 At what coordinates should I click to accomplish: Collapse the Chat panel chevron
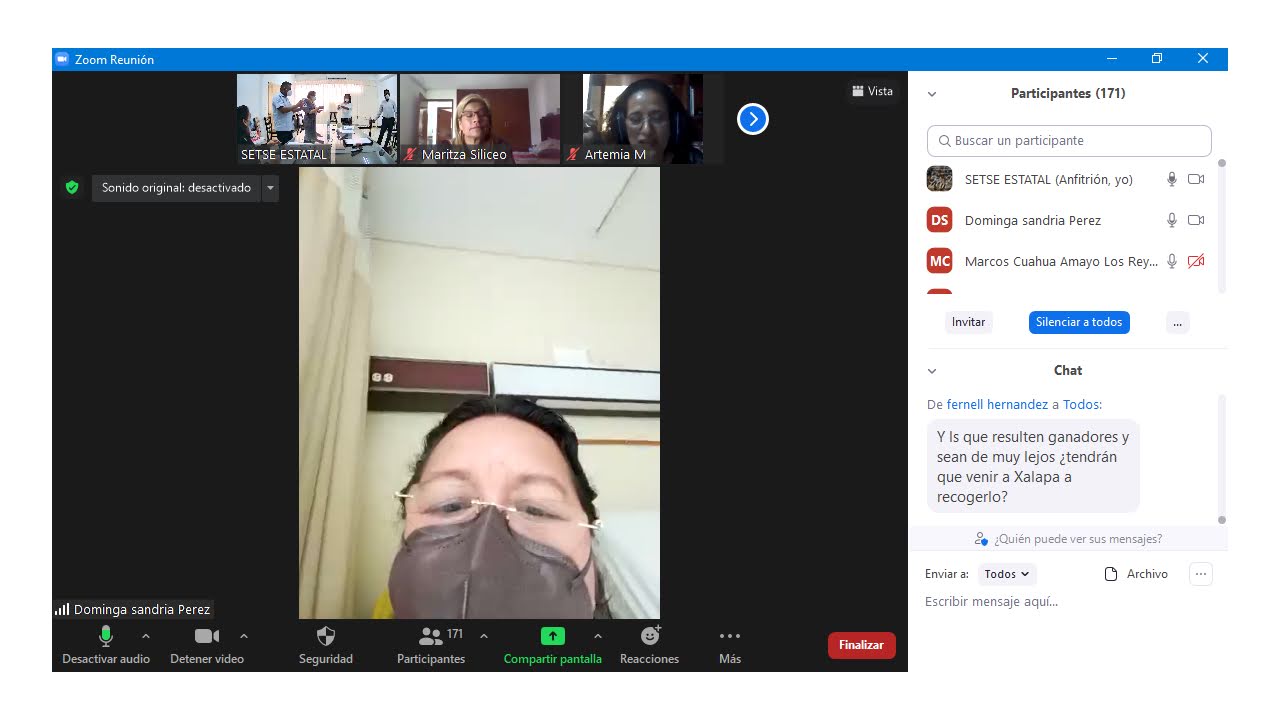click(932, 371)
